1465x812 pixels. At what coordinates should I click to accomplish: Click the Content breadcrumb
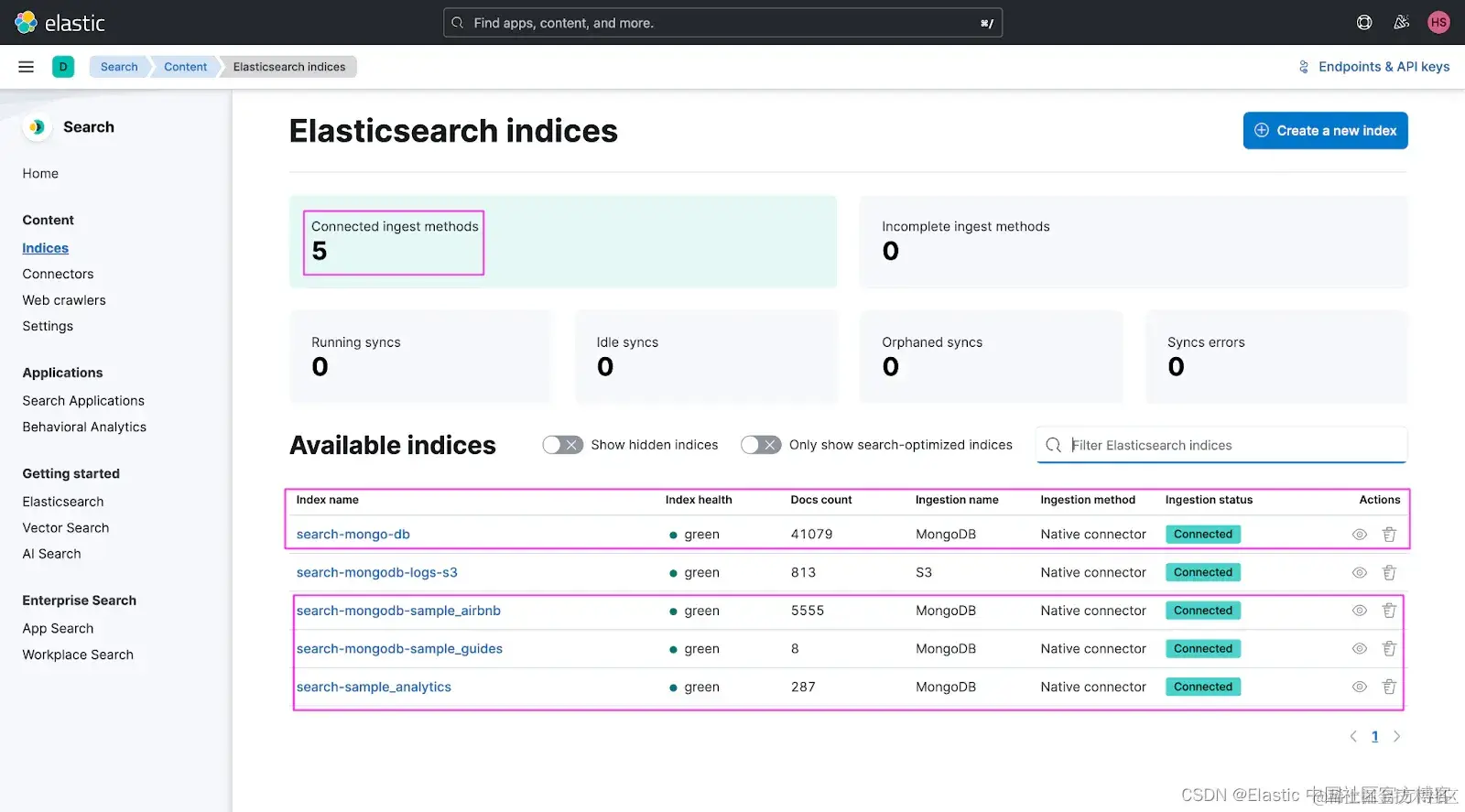(x=185, y=67)
